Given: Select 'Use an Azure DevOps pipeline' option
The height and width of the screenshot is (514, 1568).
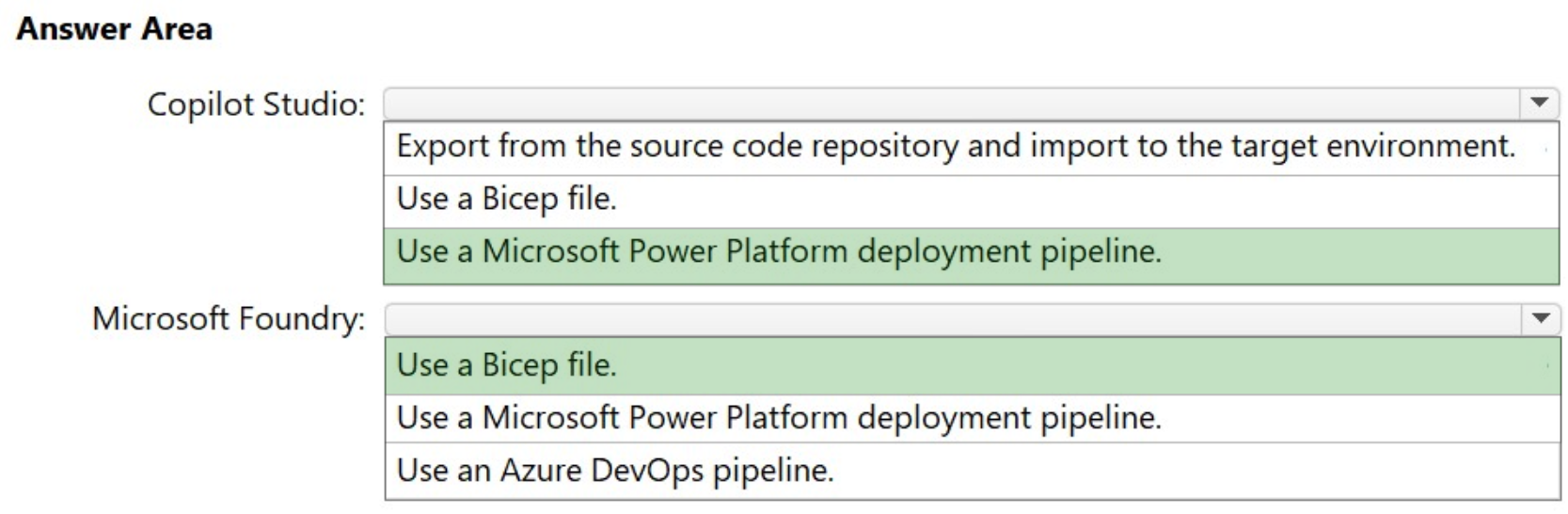Looking at the screenshot, I should (973, 470).
